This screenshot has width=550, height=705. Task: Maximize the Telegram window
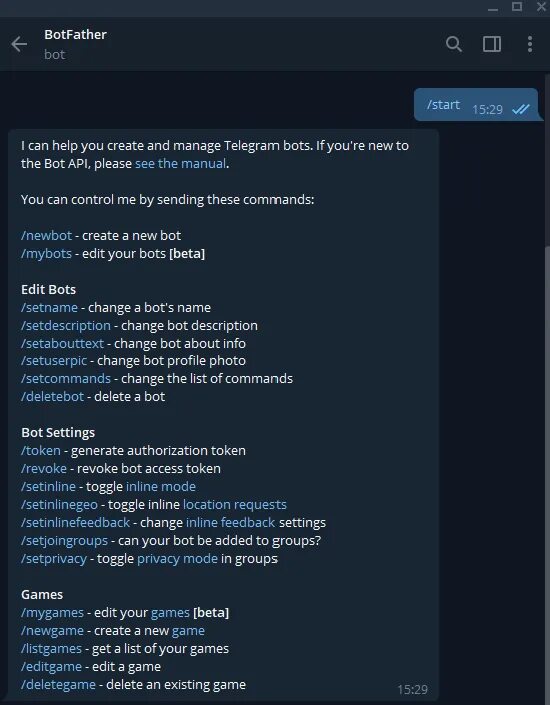click(517, 7)
